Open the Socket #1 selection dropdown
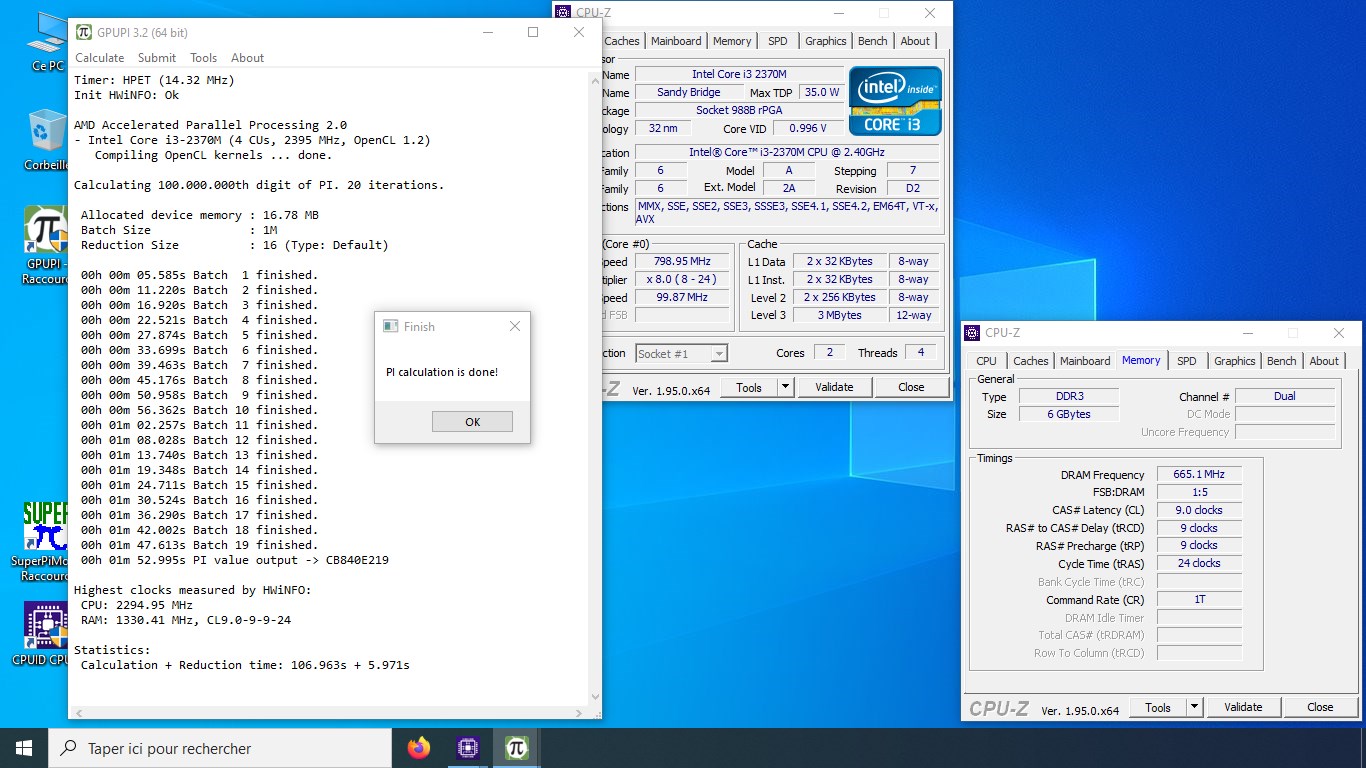The height and width of the screenshot is (768, 1366). (x=680, y=353)
